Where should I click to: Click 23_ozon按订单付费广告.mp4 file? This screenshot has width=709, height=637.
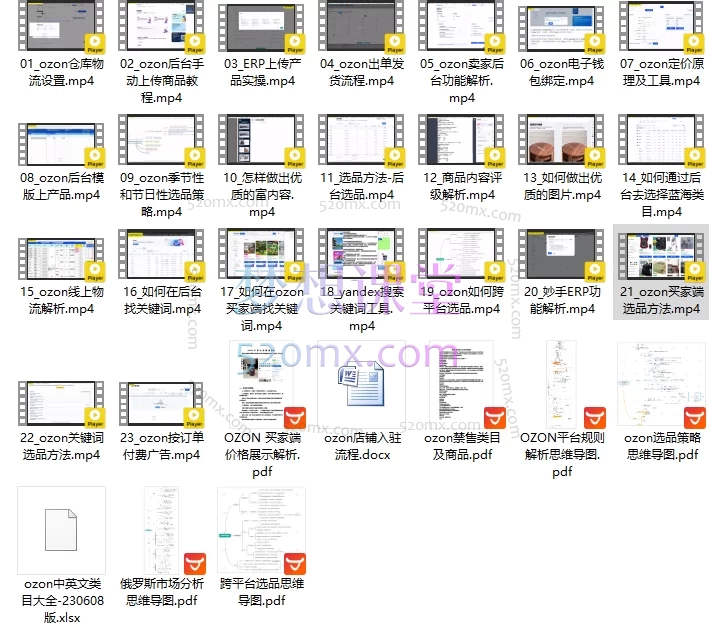point(161,405)
